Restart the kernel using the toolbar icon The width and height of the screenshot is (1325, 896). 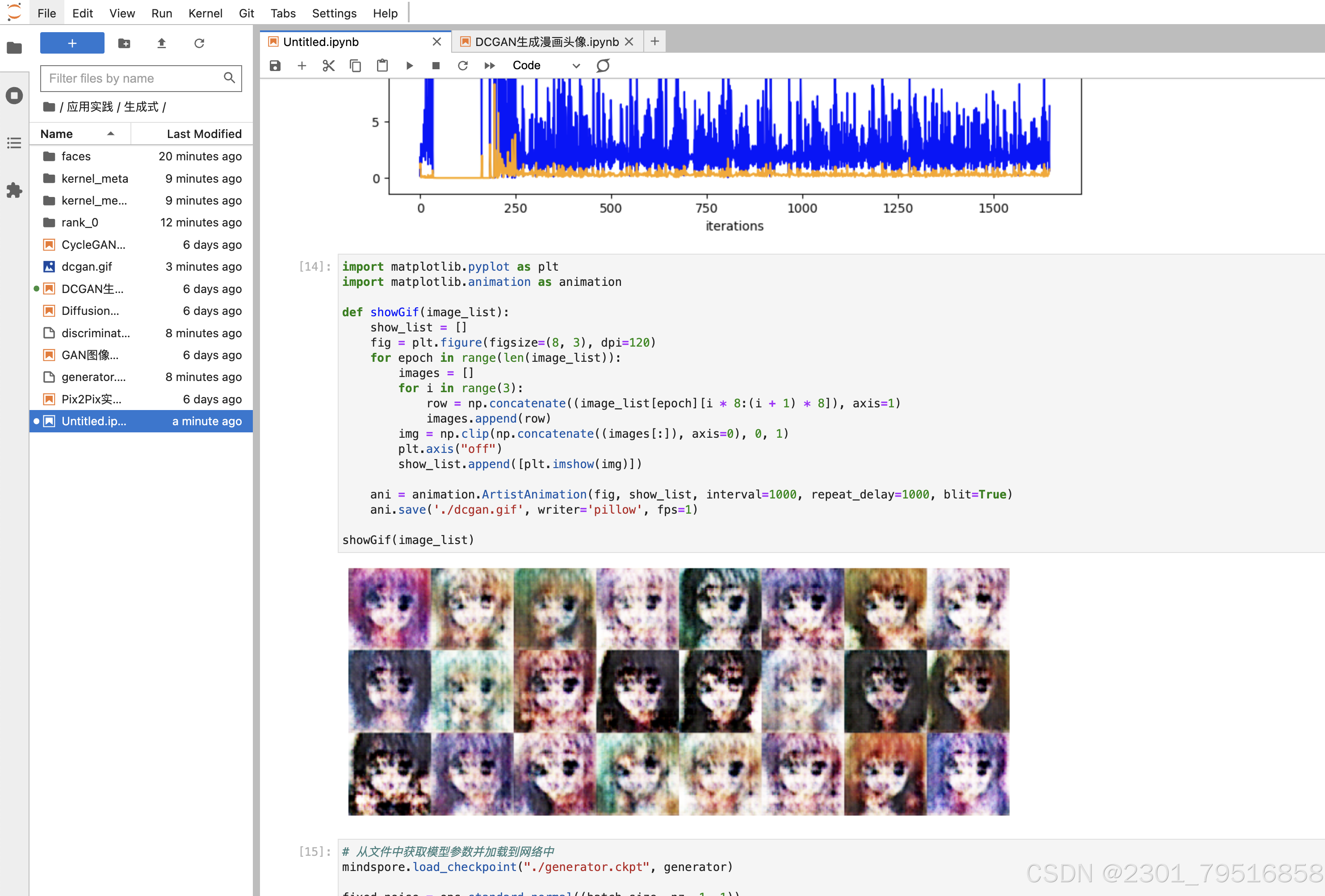pos(462,66)
